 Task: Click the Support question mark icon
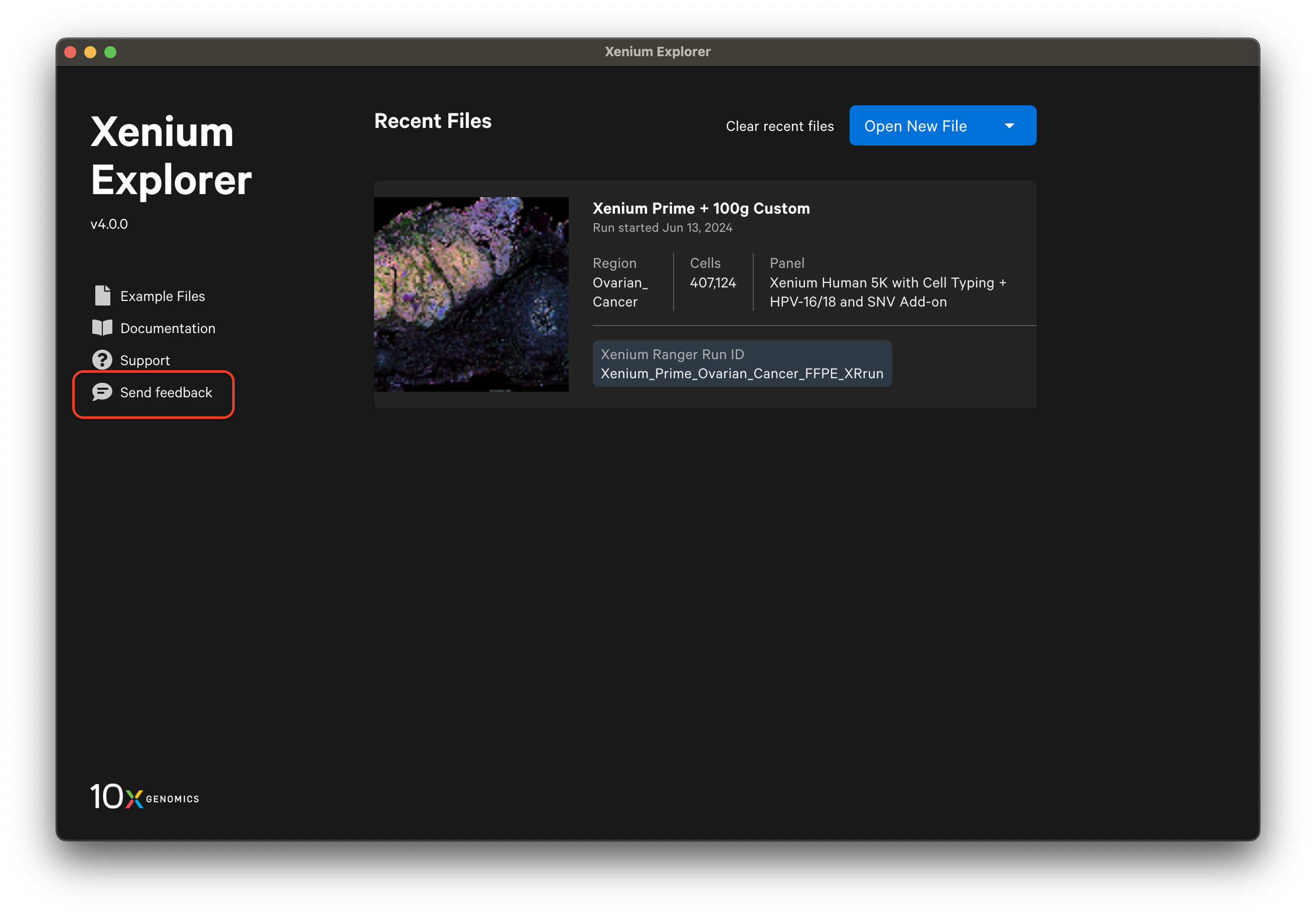click(102, 360)
